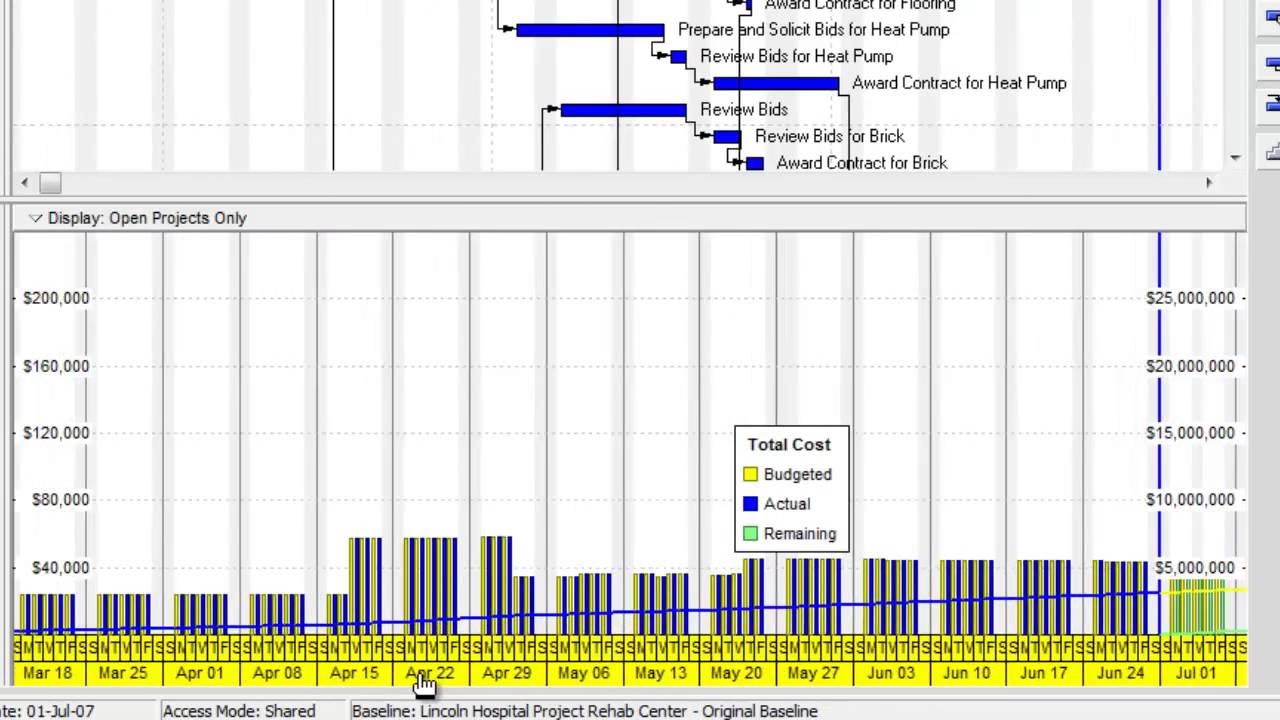Click the $10,000,000 right axis label

1190,500
